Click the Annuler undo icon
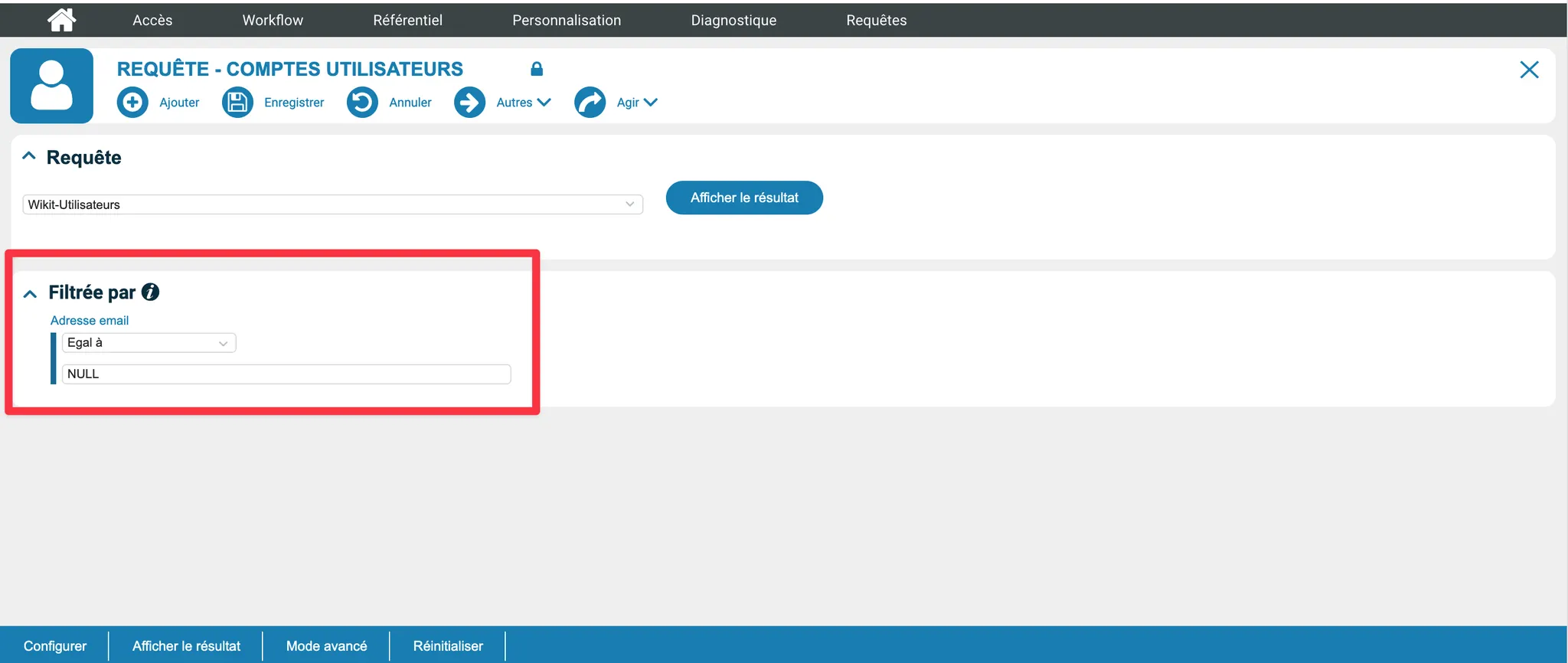The height and width of the screenshot is (663, 1568). click(x=362, y=103)
